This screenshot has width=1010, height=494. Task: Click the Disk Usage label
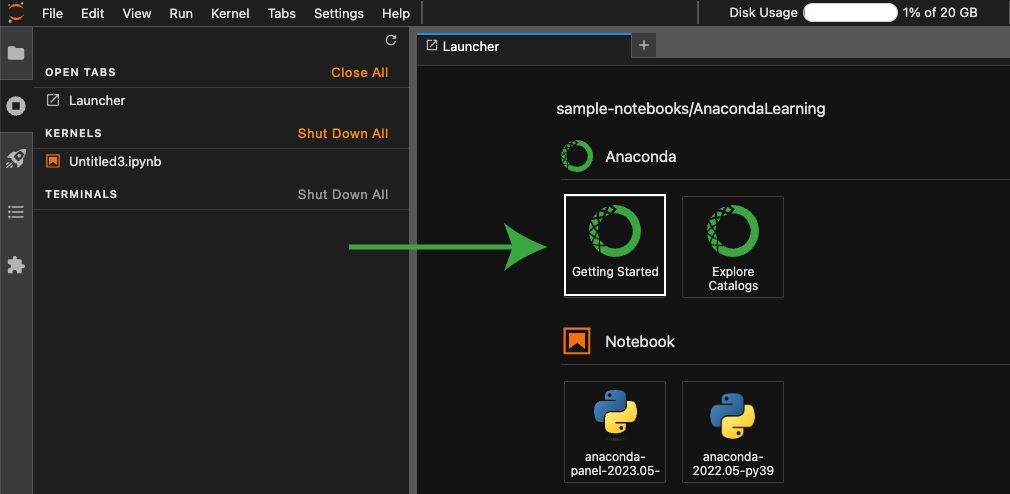click(763, 13)
